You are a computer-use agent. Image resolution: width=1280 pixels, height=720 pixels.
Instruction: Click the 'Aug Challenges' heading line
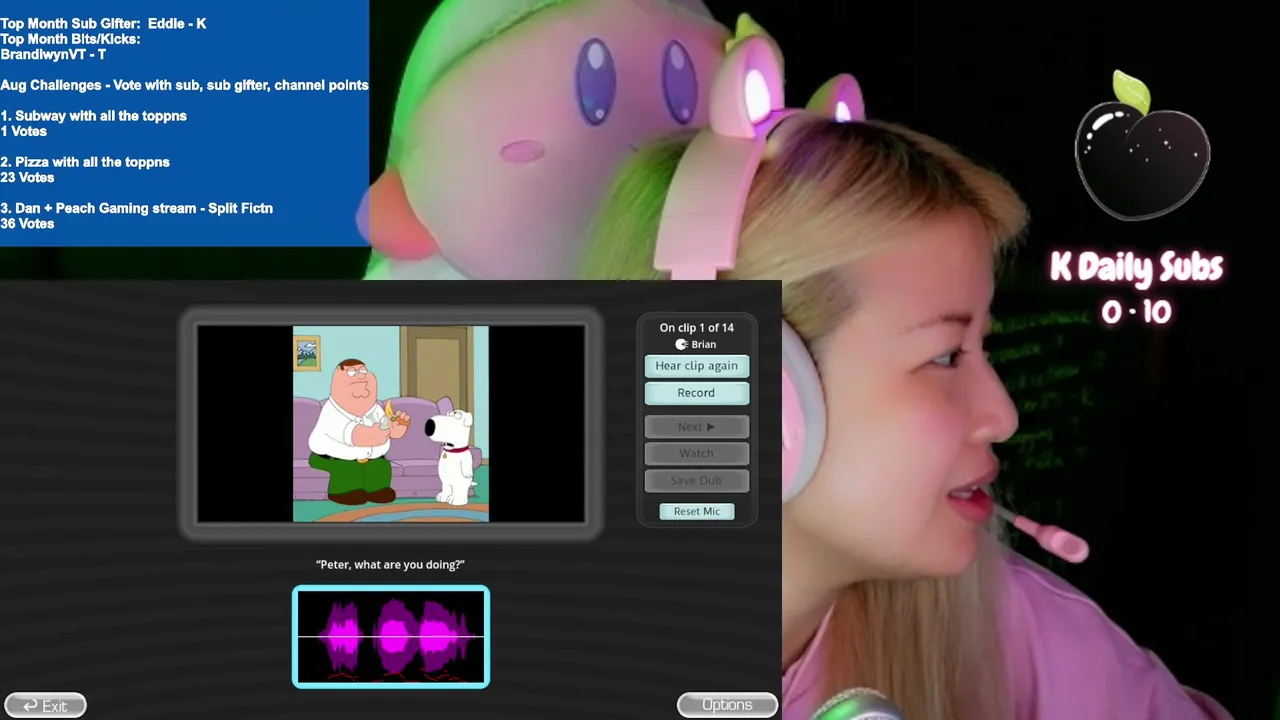[185, 85]
